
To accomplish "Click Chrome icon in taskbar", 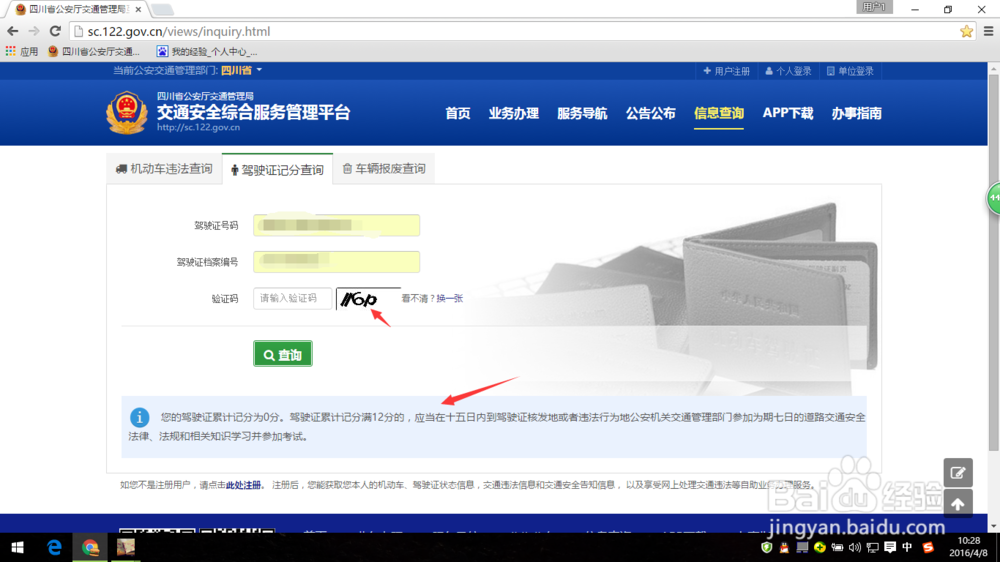I will point(90,547).
